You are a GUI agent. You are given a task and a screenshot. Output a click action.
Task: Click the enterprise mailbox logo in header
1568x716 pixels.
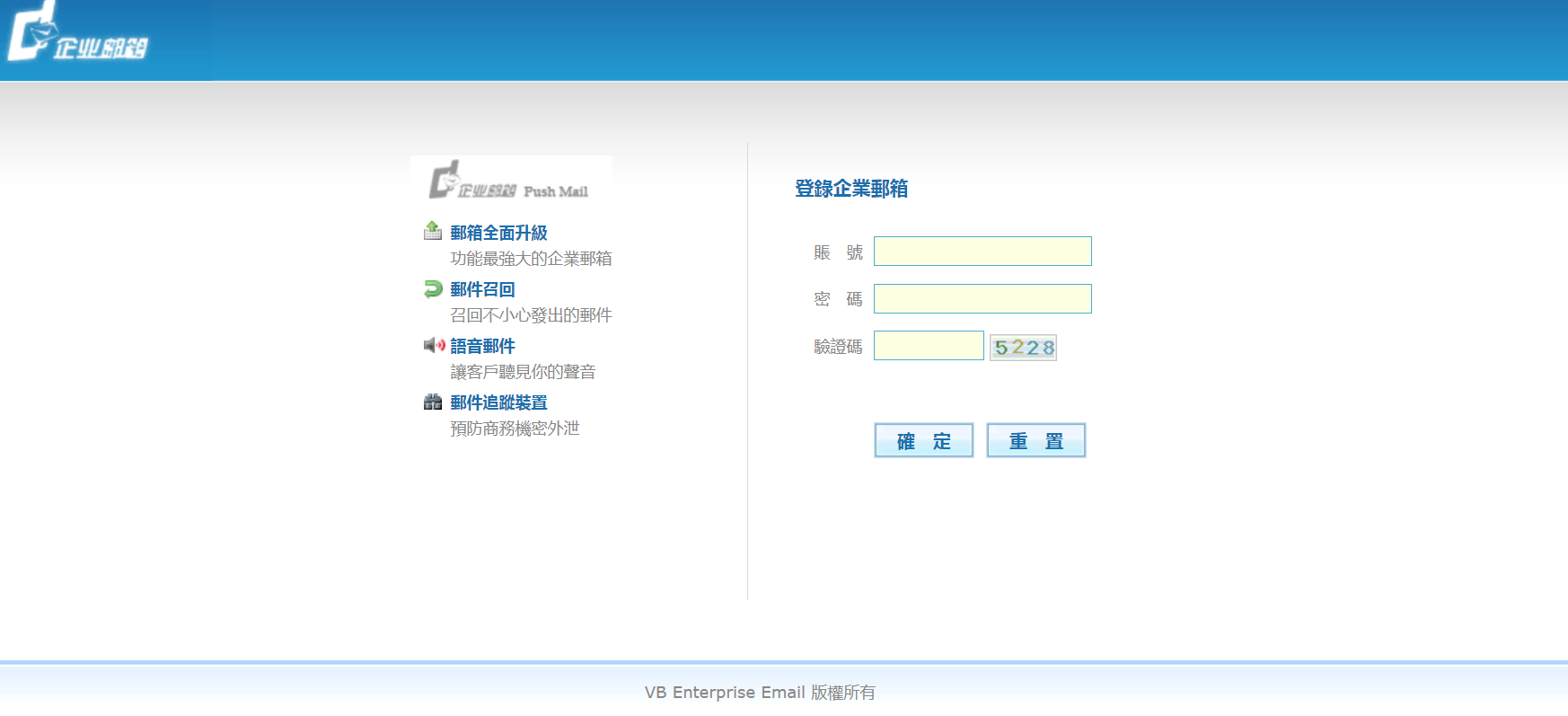tap(78, 32)
